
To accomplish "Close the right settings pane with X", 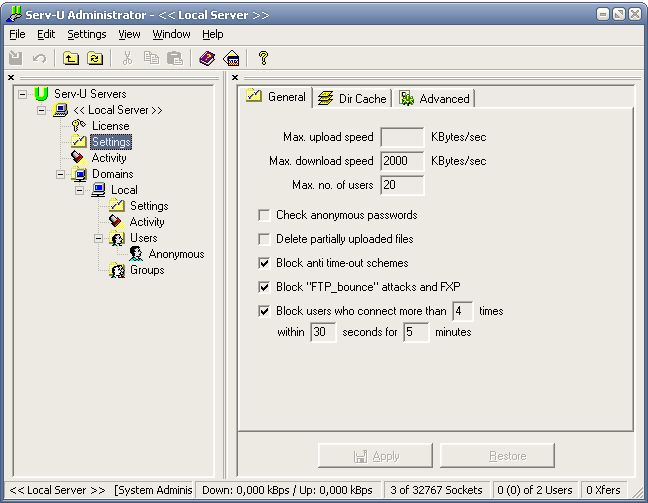I will click(235, 77).
